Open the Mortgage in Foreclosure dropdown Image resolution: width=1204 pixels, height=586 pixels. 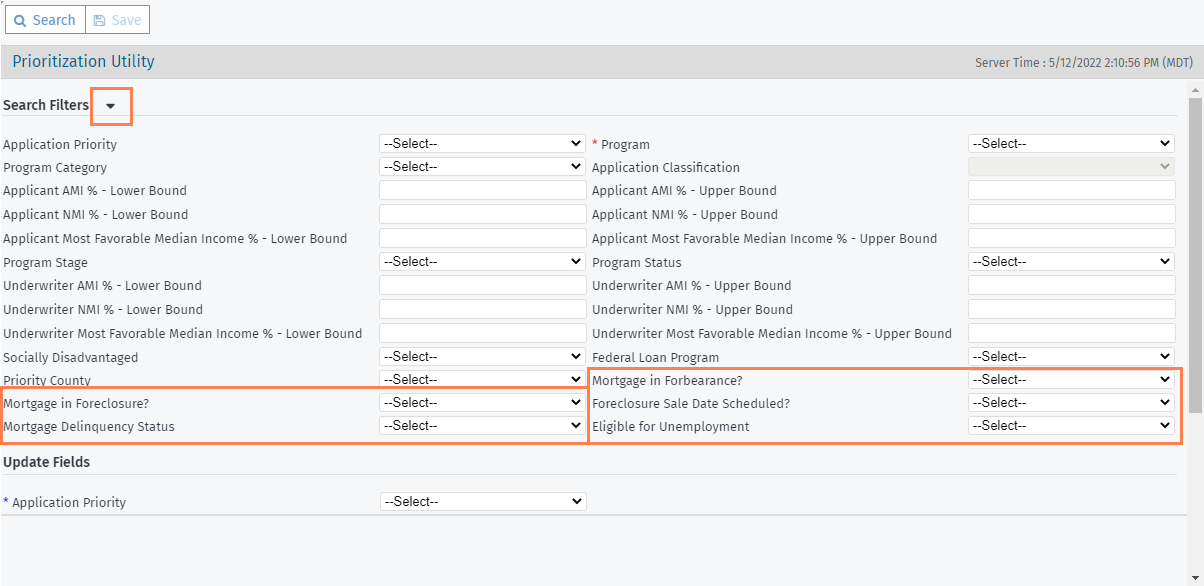(x=482, y=403)
